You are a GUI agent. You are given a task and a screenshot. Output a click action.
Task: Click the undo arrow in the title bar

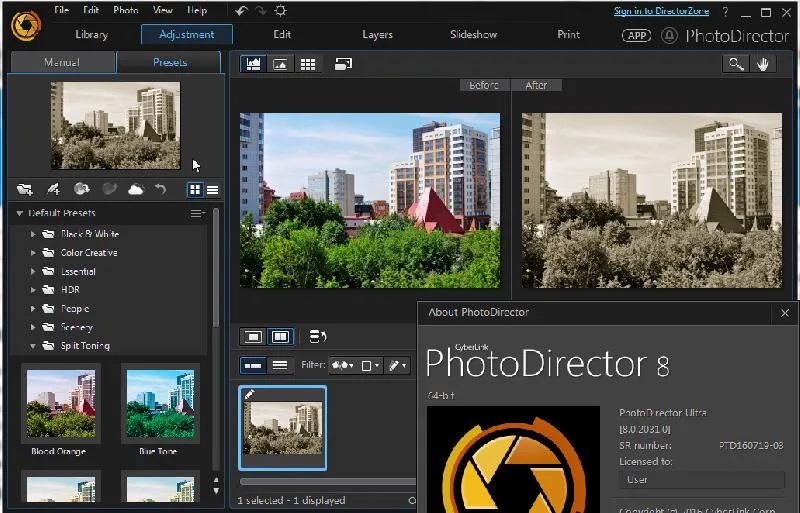point(241,11)
